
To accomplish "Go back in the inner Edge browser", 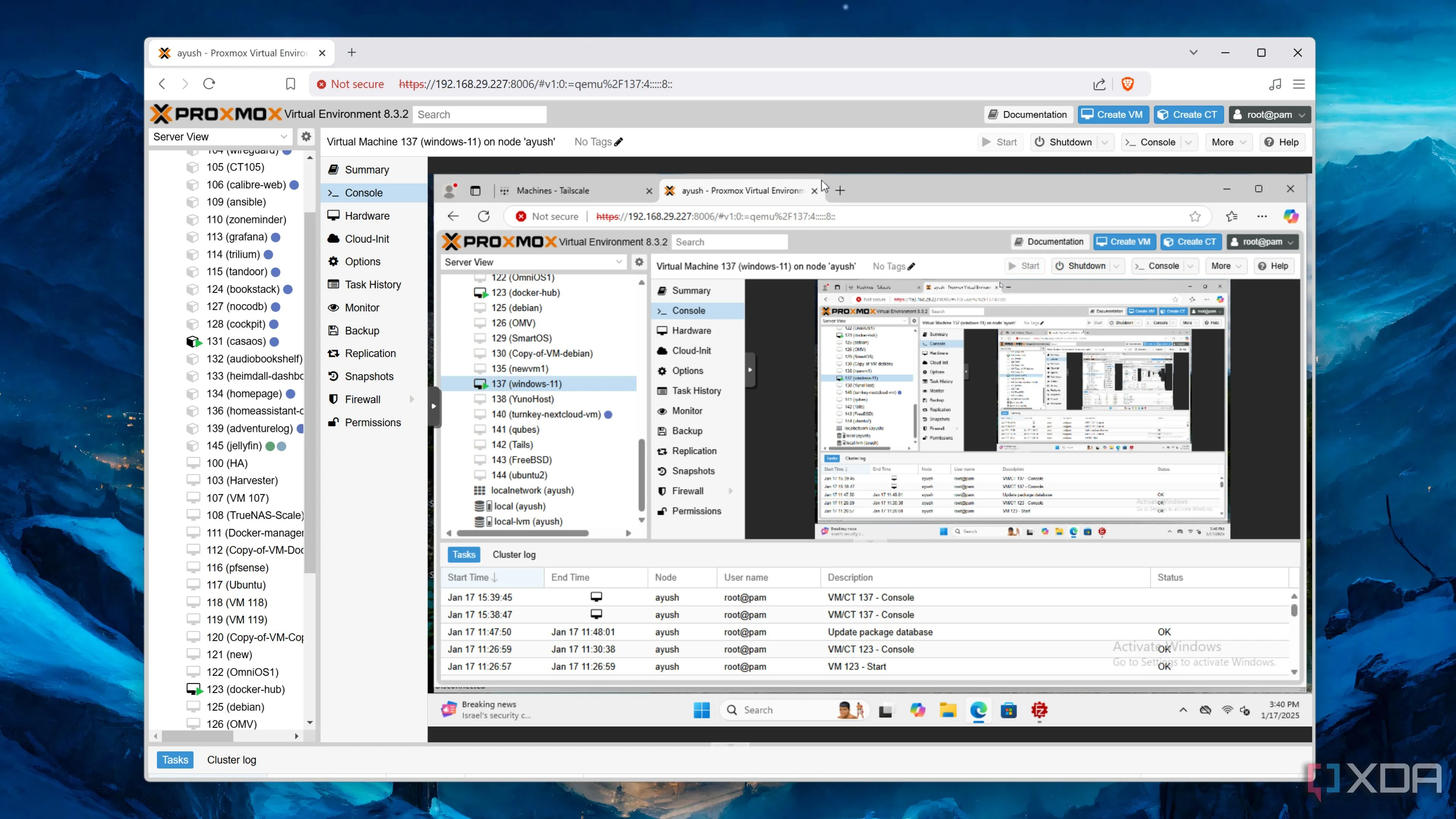I will pyautogui.click(x=453, y=217).
